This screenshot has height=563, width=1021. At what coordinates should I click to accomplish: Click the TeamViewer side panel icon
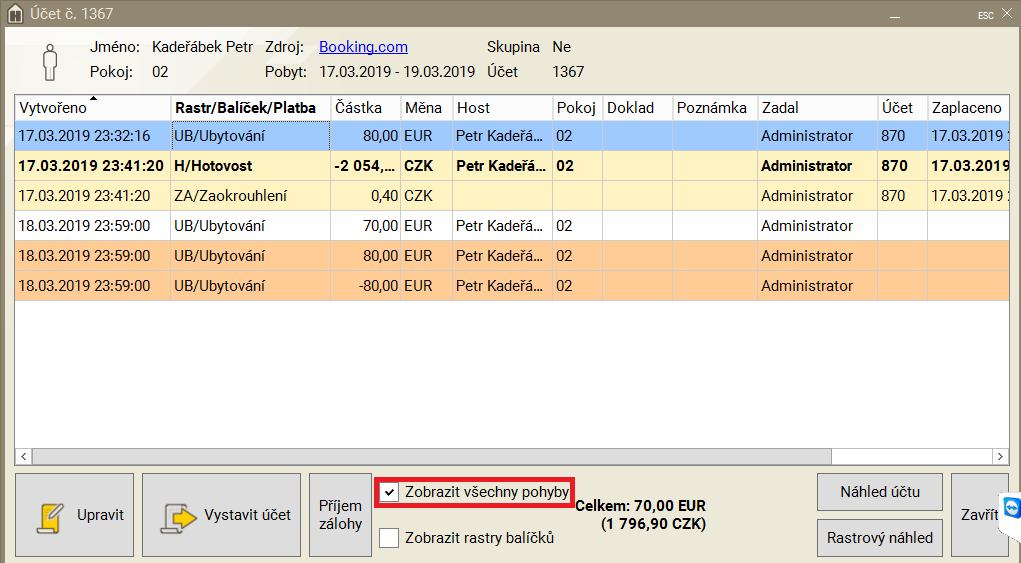click(x=1011, y=509)
